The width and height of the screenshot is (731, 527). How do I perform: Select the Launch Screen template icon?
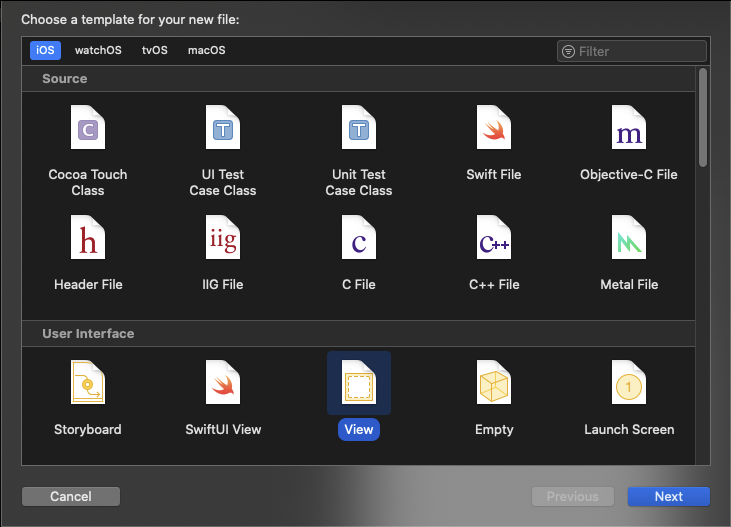click(x=629, y=382)
